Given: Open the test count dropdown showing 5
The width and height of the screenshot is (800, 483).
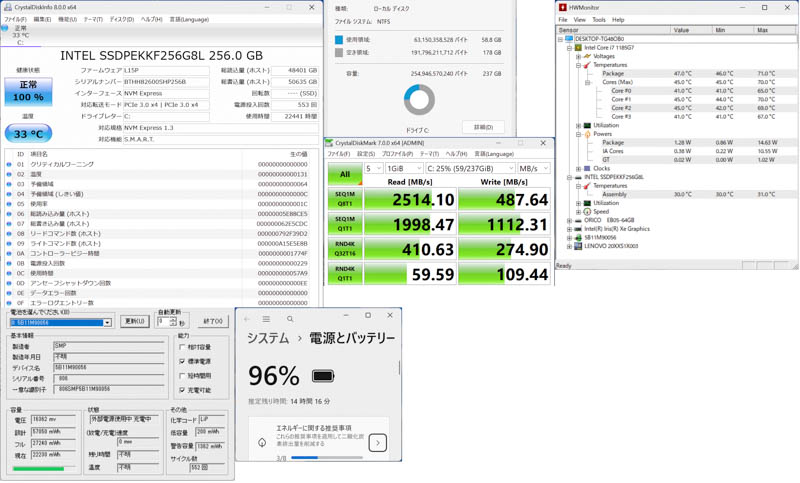Looking at the screenshot, I should pyautogui.click(x=373, y=168).
